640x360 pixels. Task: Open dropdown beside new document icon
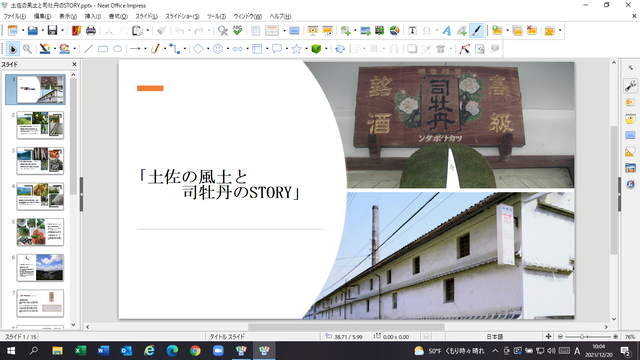[x=23, y=31]
